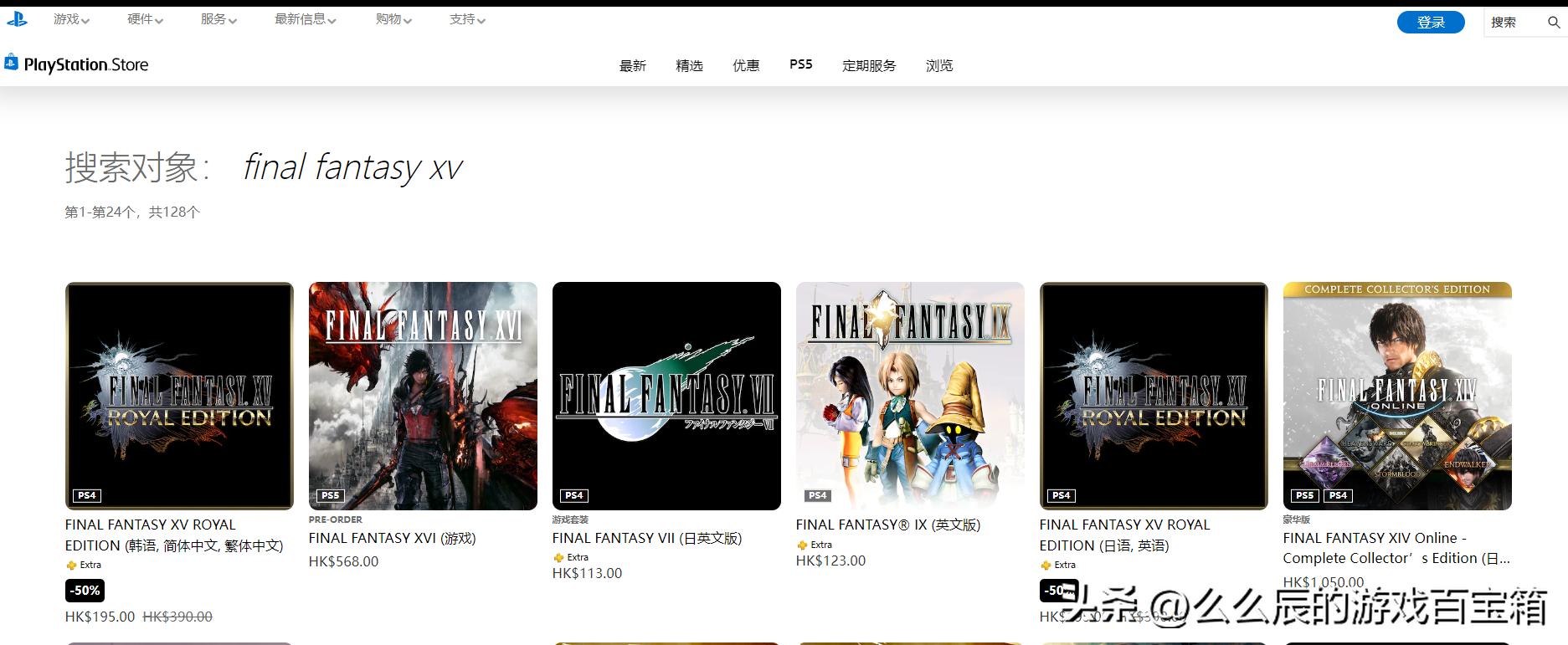Expand the 硬件 dropdown menu
Viewport: 1568px width, 645px height.
(x=145, y=19)
